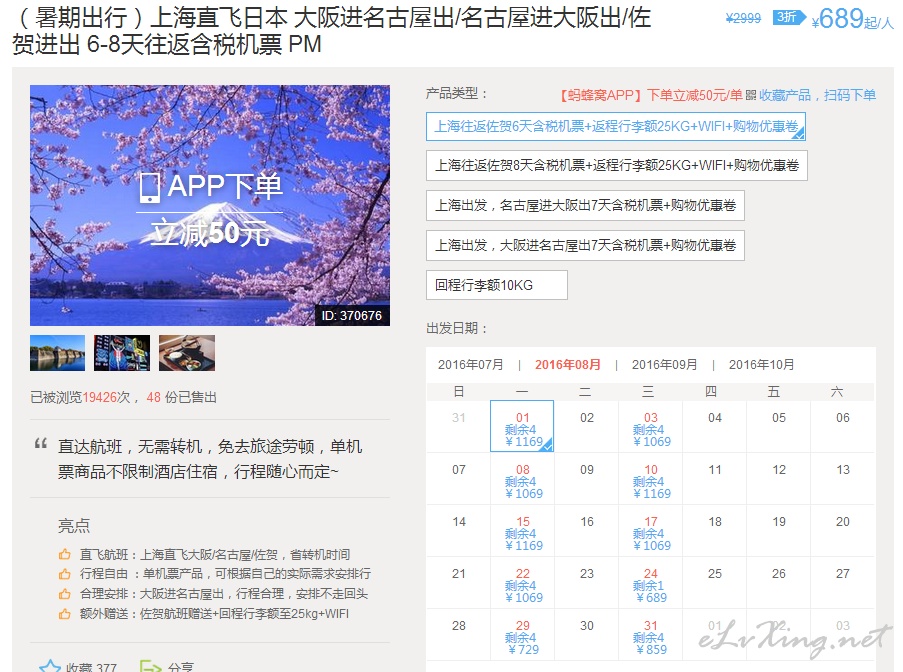Select the 回程行李额10KG option
The width and height of the screenshot is (903, 672).
pyautogui.click(x=496, y=285)
